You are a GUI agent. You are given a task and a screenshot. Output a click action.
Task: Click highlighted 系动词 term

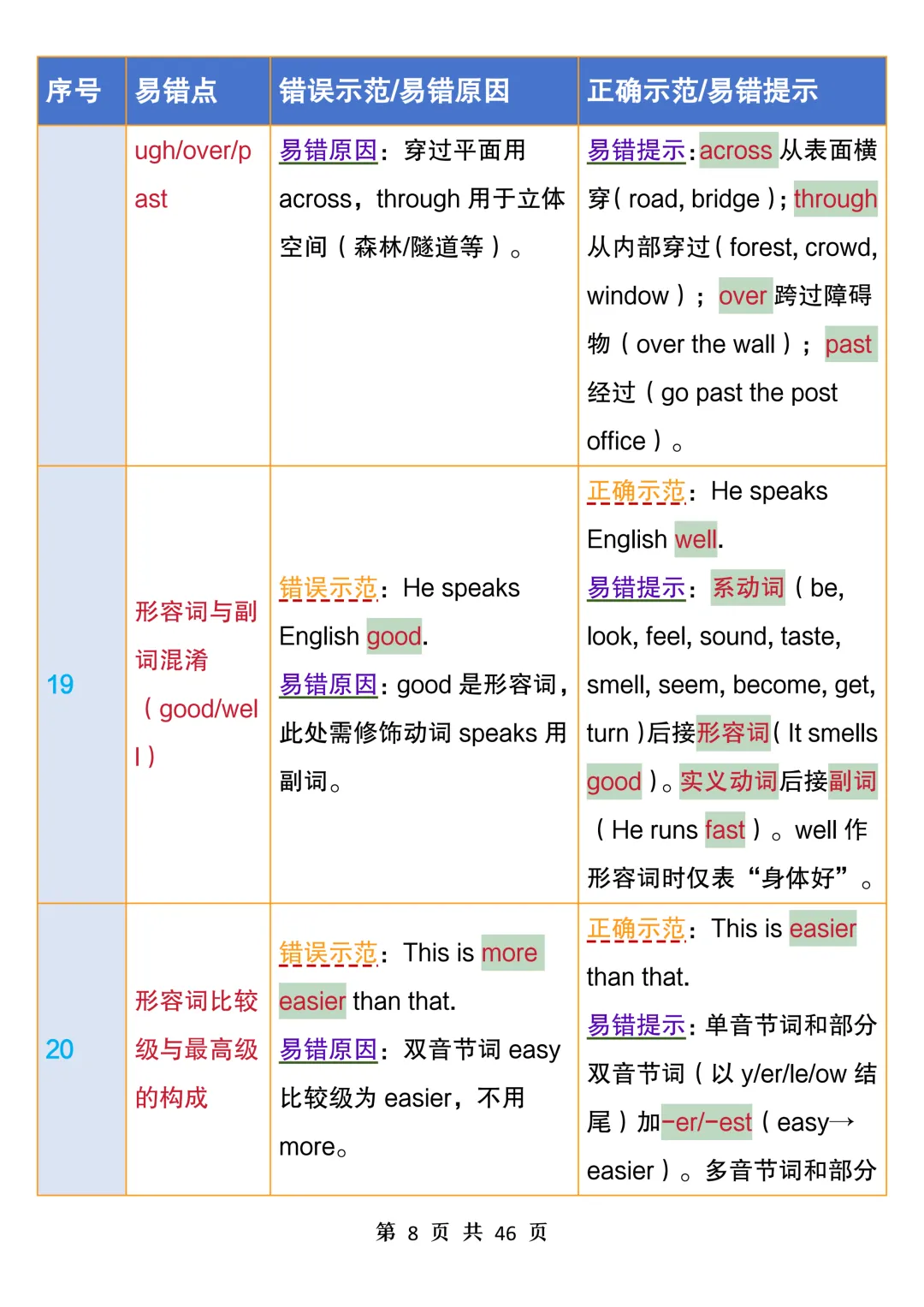(x=749, y=588)
